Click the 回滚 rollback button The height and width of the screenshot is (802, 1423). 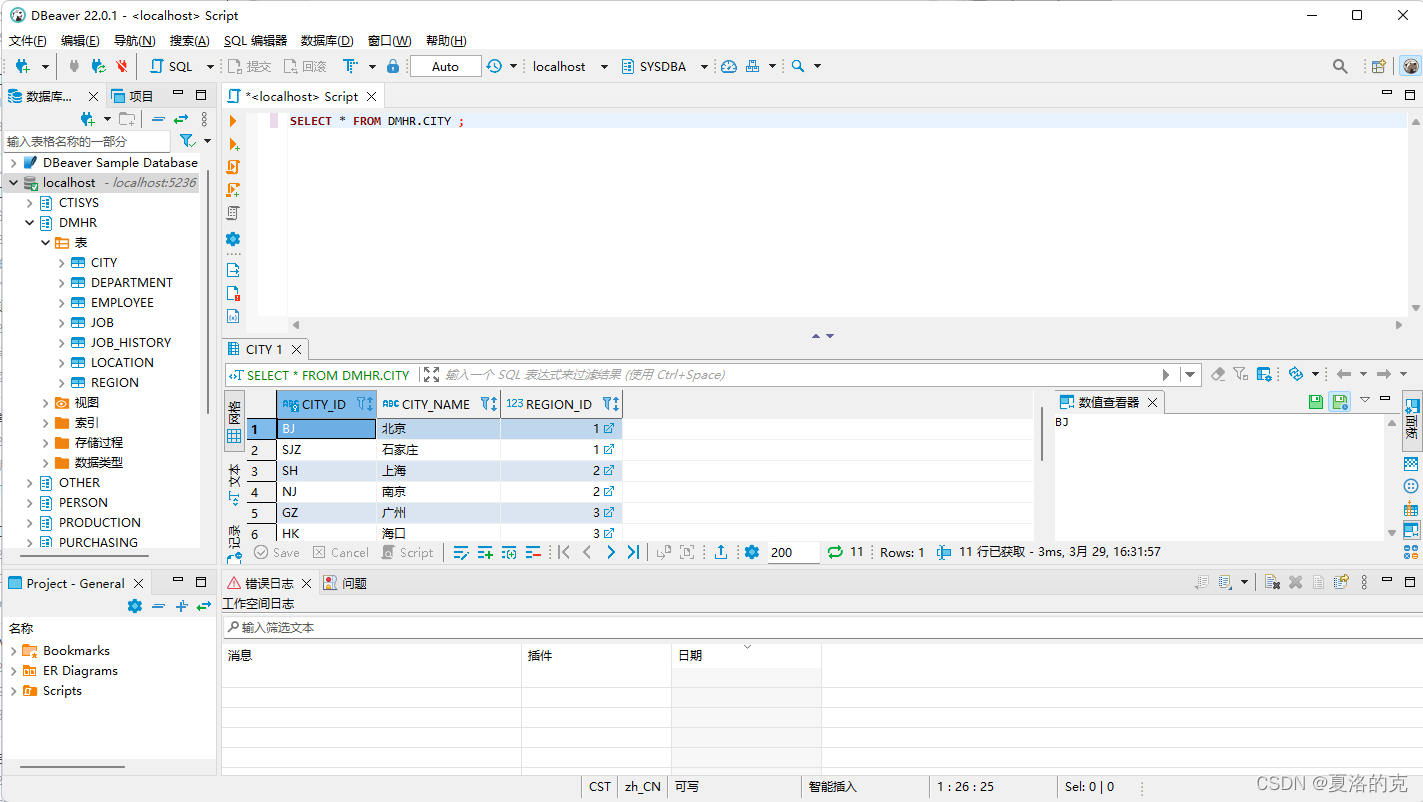[305, 66]
